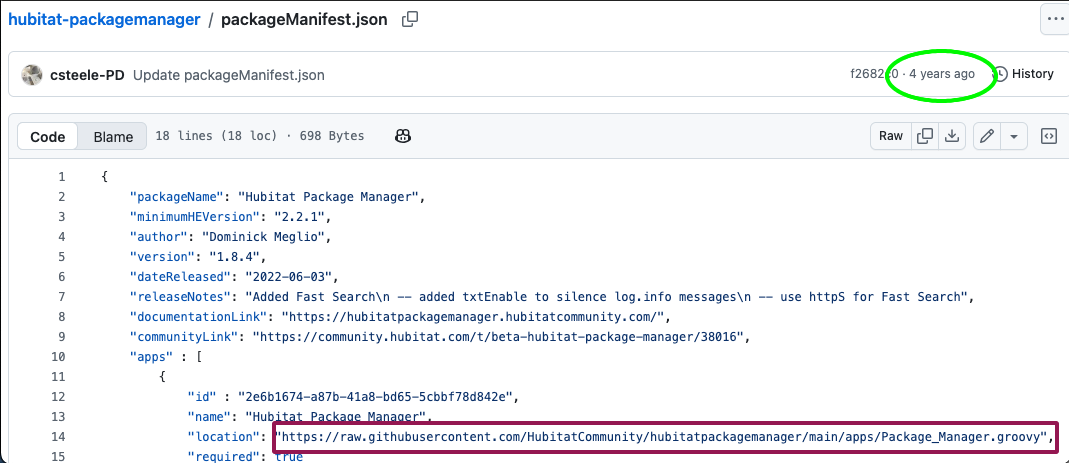Click the Copilot icon beside file size

402,136
